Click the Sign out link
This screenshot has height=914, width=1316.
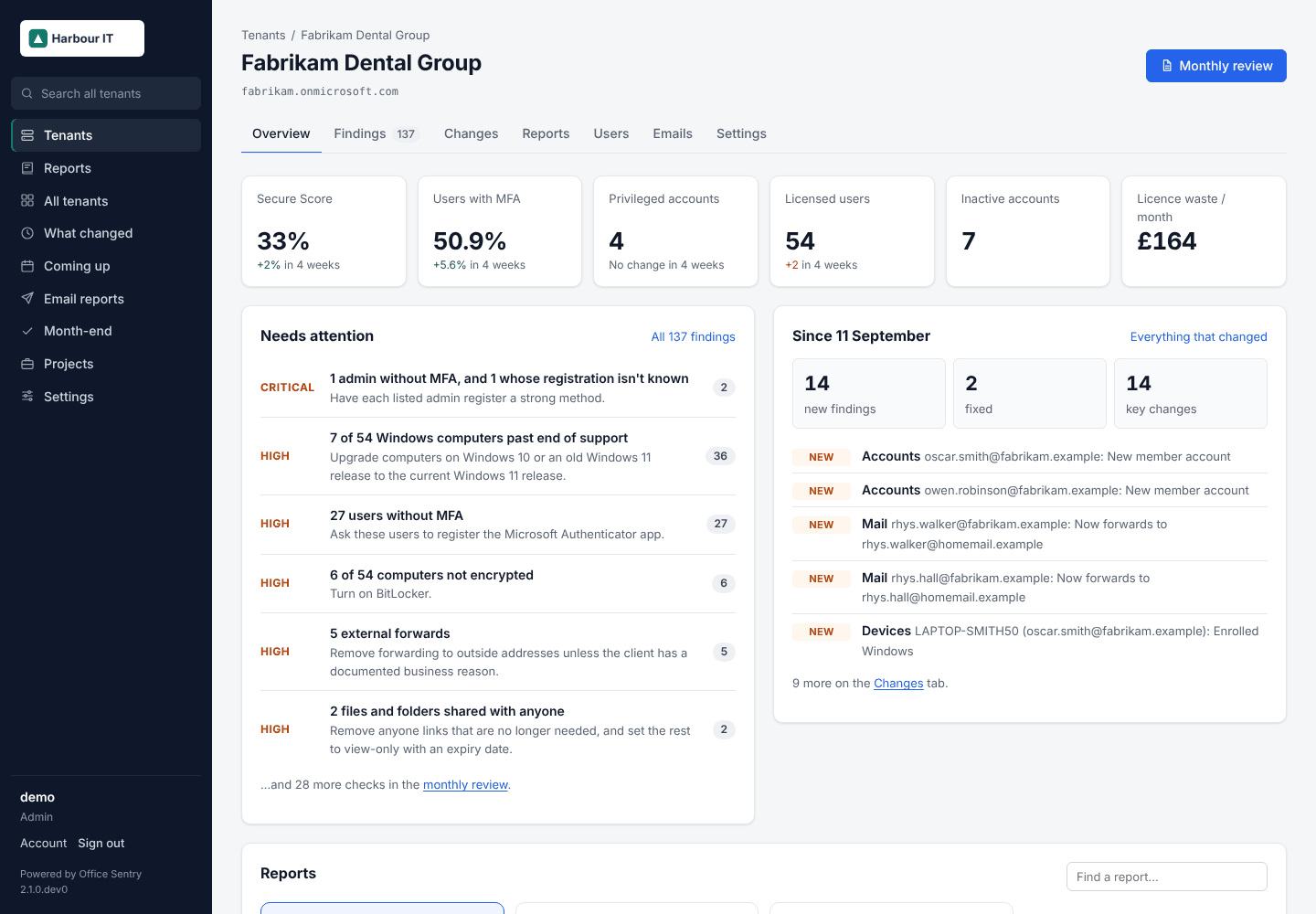point(101,844)
